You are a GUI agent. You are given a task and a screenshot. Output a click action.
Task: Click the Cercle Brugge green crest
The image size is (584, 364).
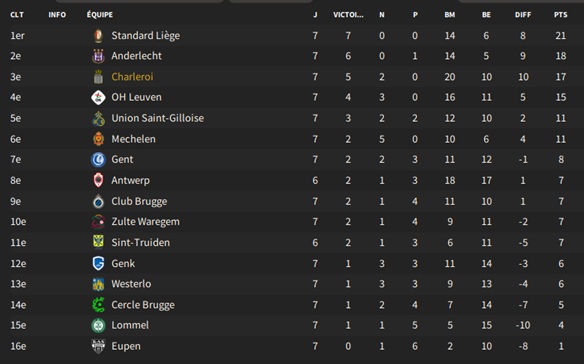(98, 305)
